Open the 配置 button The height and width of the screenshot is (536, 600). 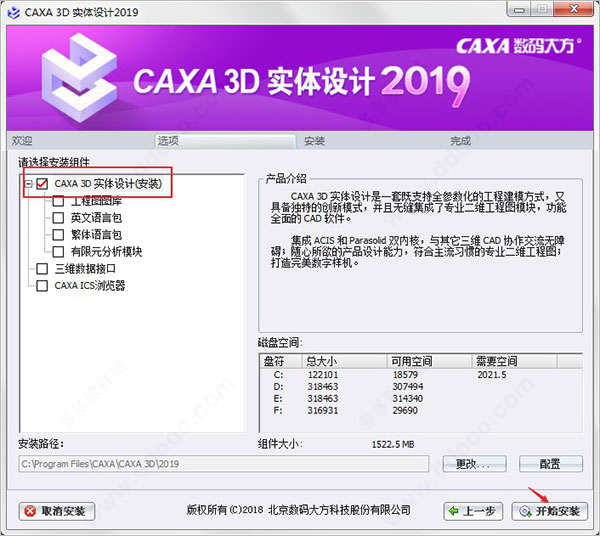pyautogui.click(x=551, y=464)
